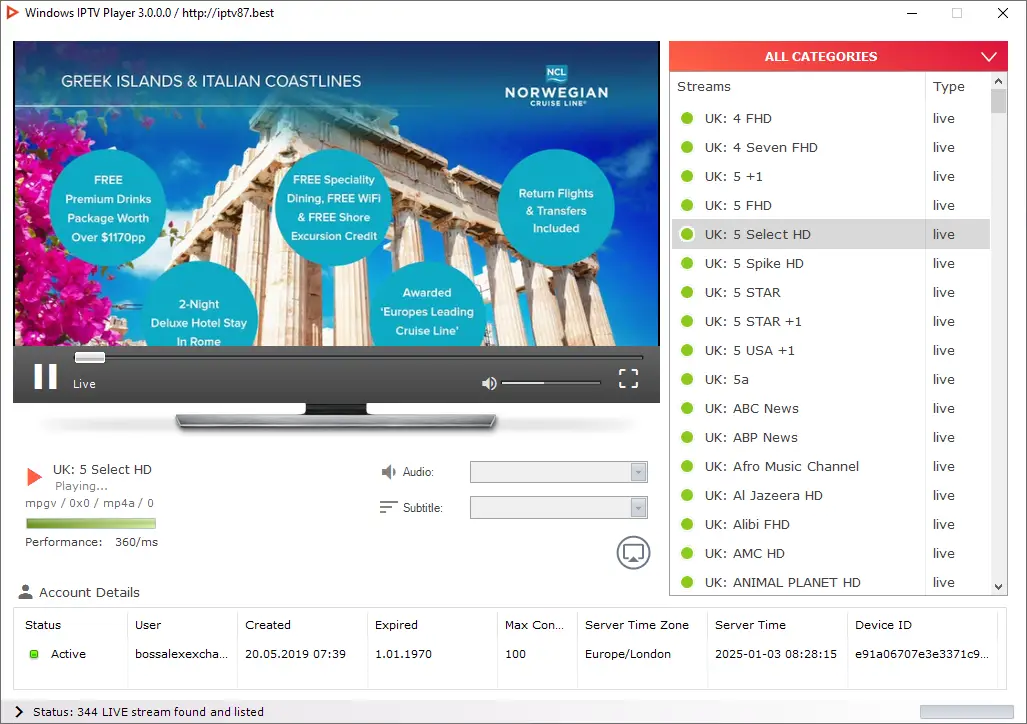The height and width of the screenshot is (724, 1027).
Task: Click the Server Time column header
Action: [x=750, y=625]
